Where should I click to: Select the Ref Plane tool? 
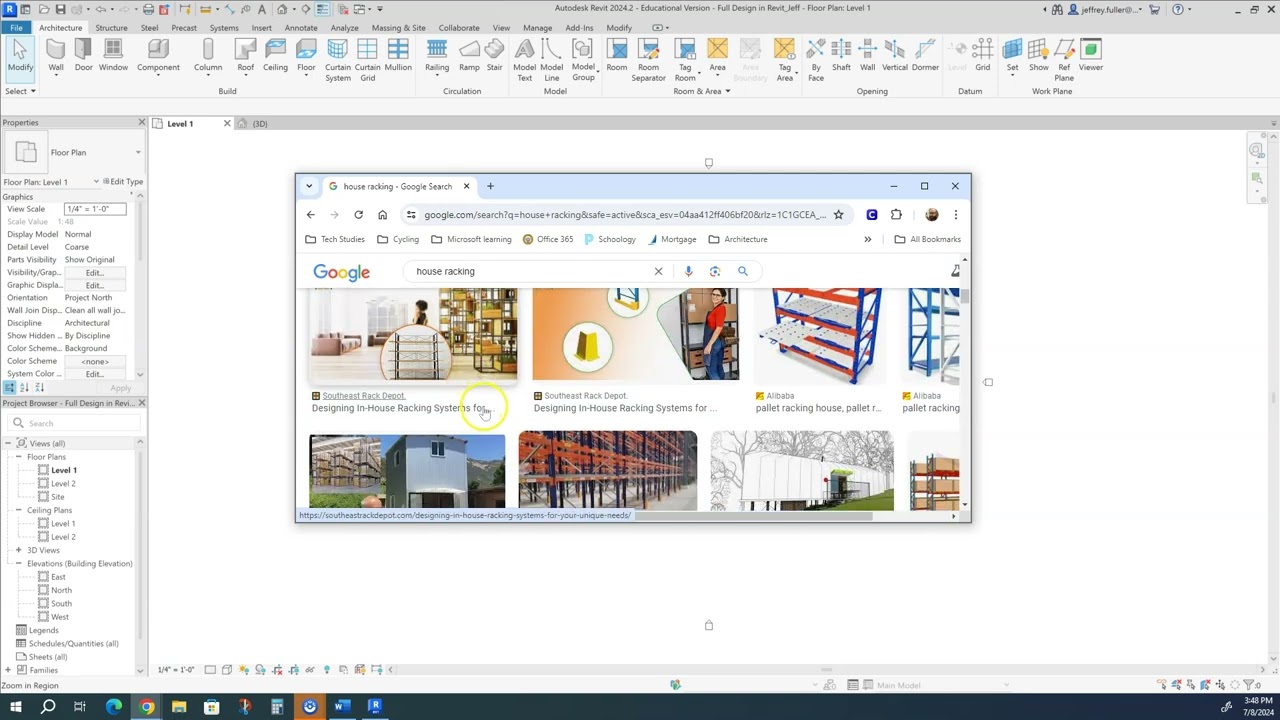(x=1064, y=60)
